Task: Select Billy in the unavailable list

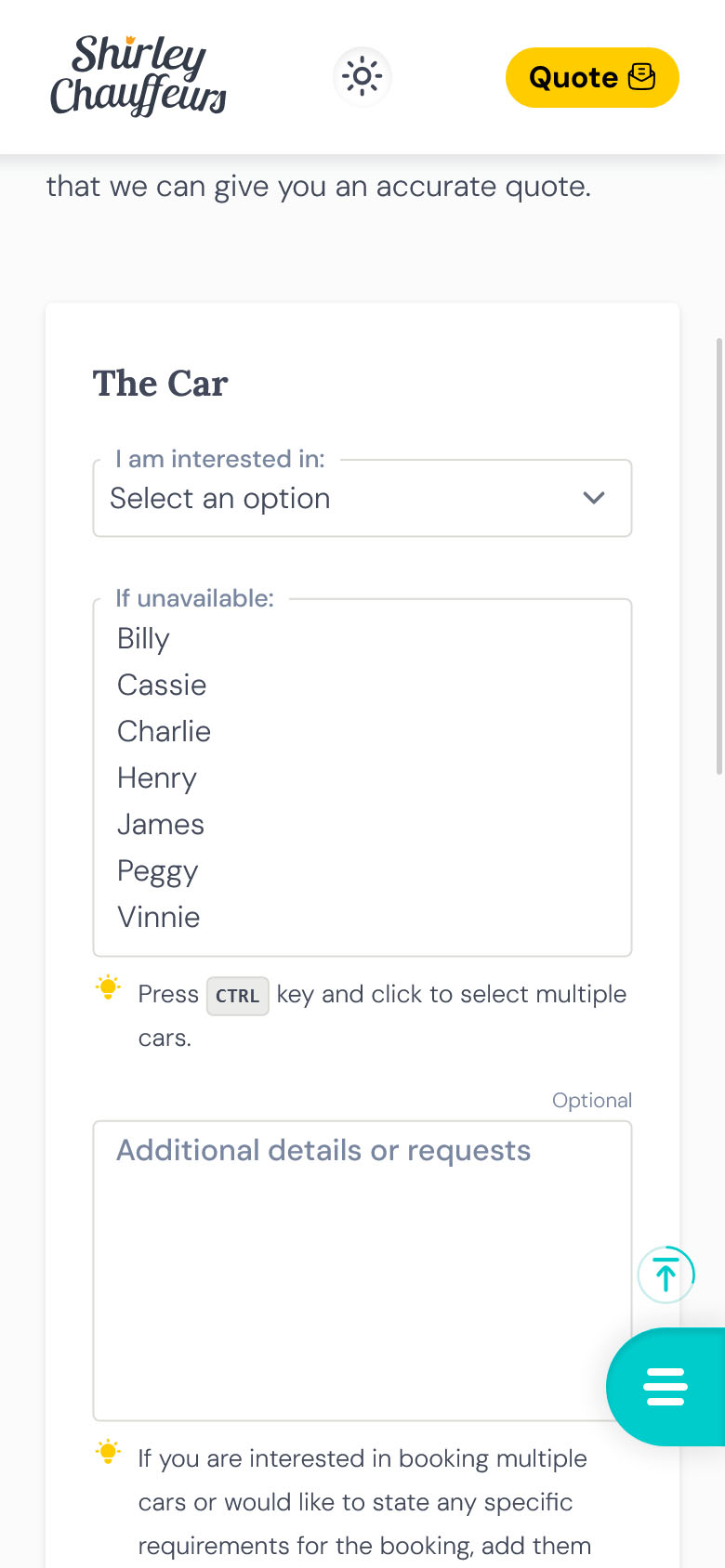Action: coord(144,639)
